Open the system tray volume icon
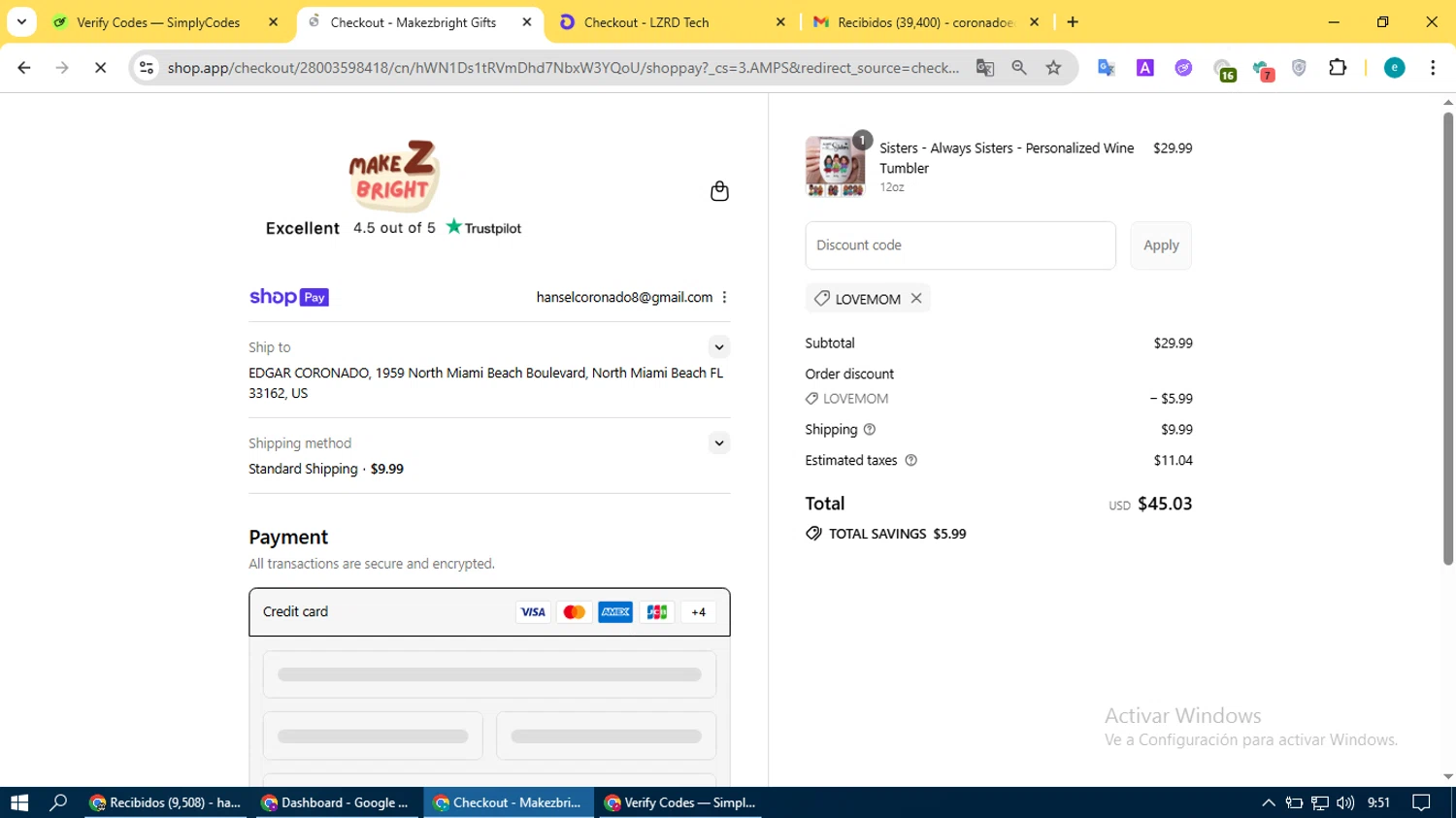The image size is (1456, 818). 1345,802
